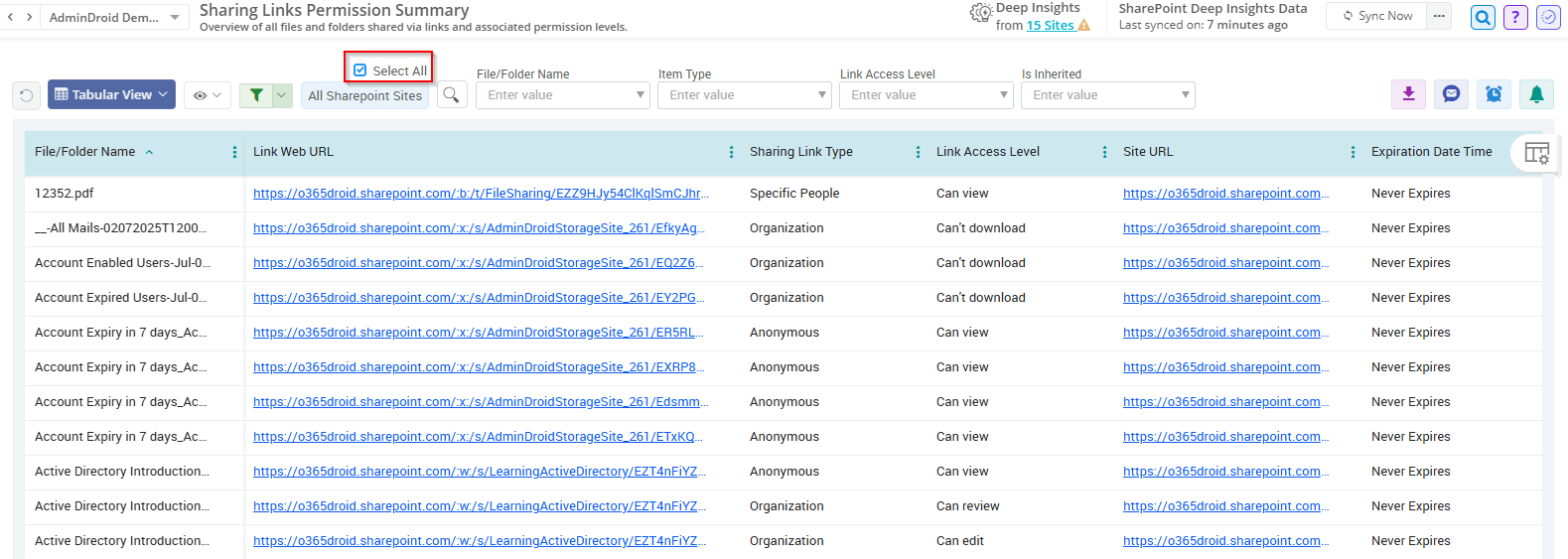Click the forward navigation arrow
The width and height of the screenshot is (1568, 559).
(x=29, y=17)
